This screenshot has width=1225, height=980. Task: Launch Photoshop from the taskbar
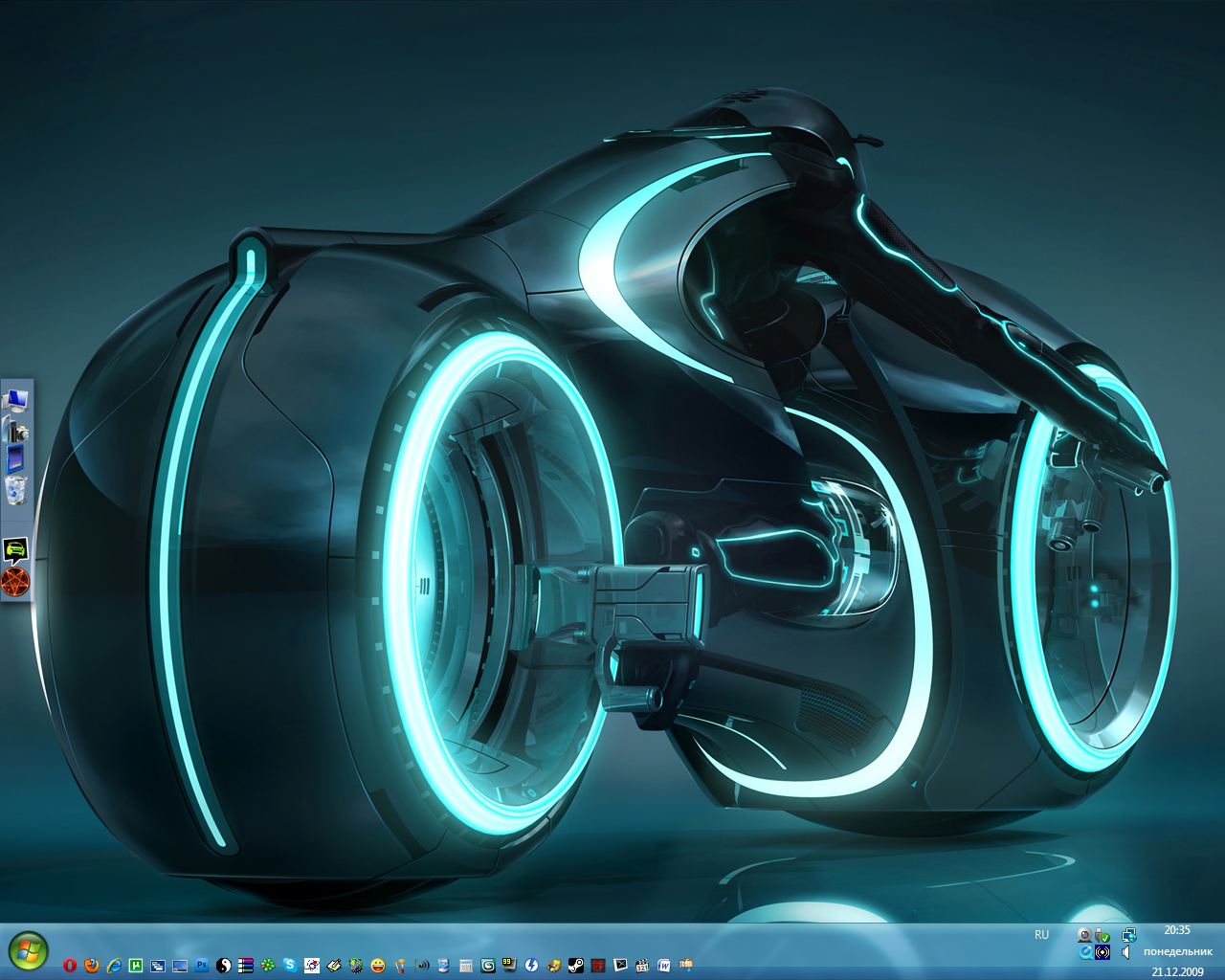click(x=202, y=965)
